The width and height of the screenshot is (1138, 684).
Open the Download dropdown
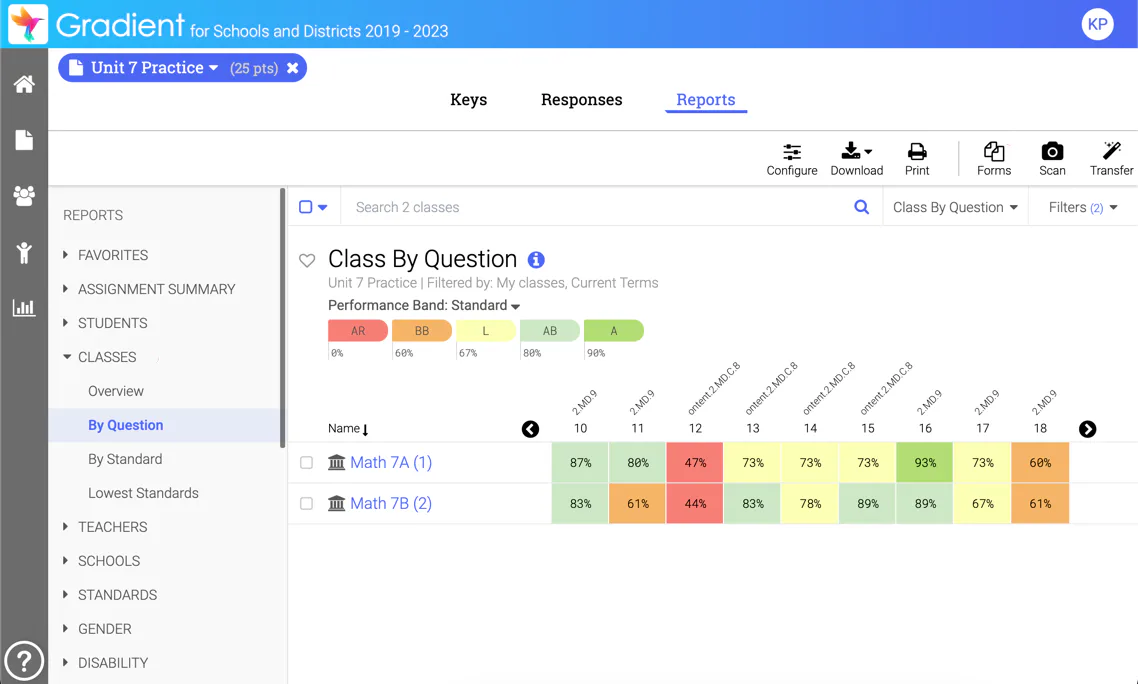pos(856,159)
